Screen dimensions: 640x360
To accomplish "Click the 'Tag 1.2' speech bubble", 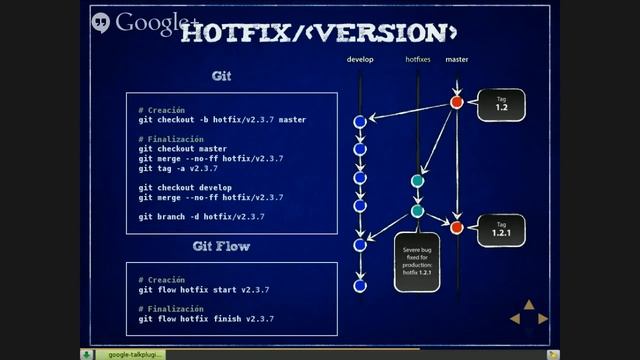I will (x=501, y=105).
